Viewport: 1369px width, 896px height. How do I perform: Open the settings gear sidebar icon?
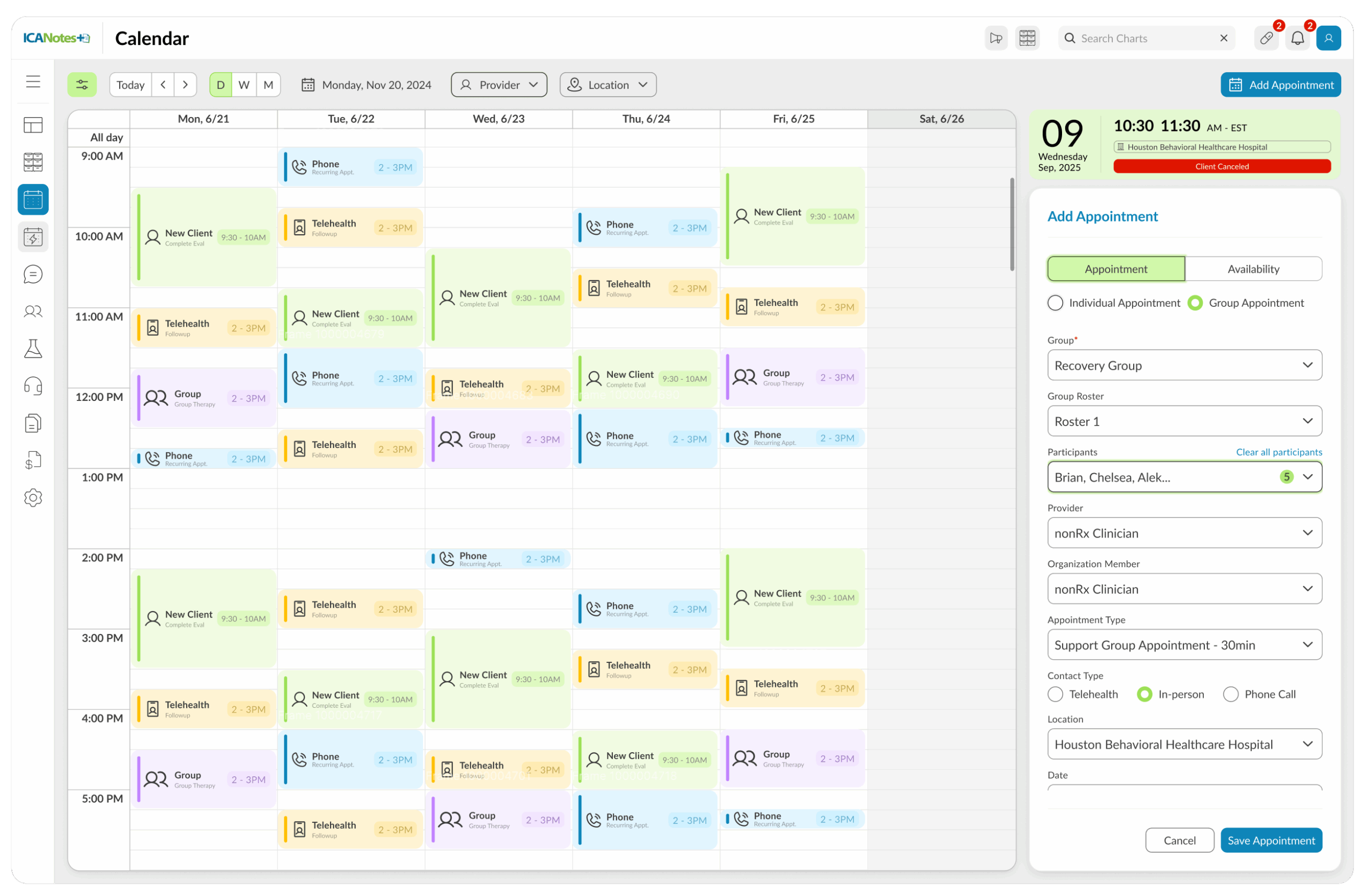tap(33, 498)
